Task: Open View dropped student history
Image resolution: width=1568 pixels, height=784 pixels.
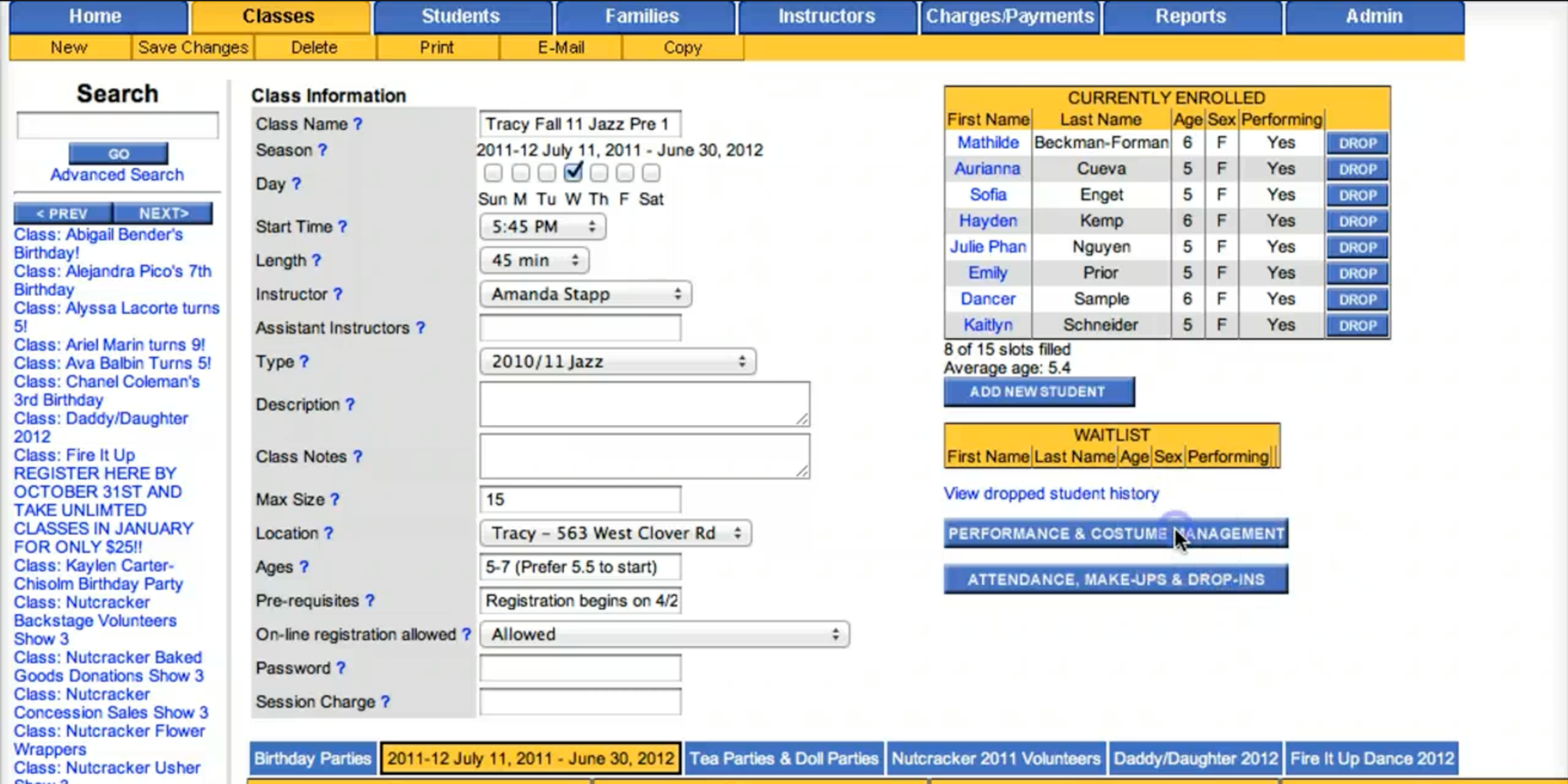Action: pos(1050,493)
